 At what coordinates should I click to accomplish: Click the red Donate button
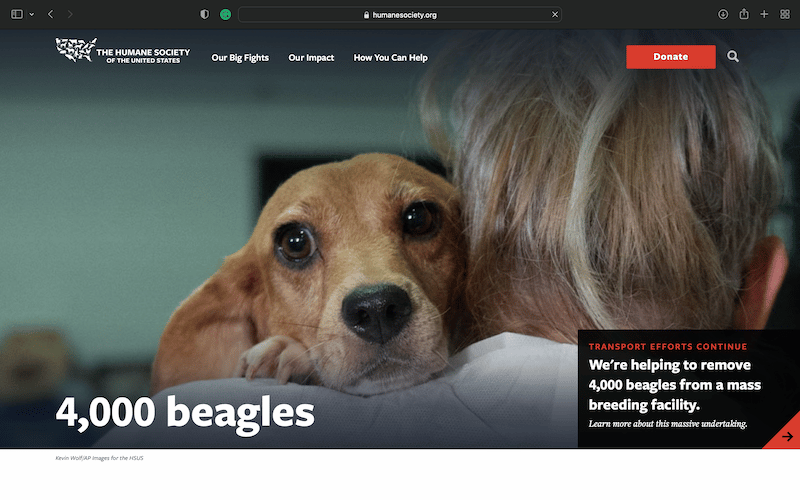pos(670,57)
